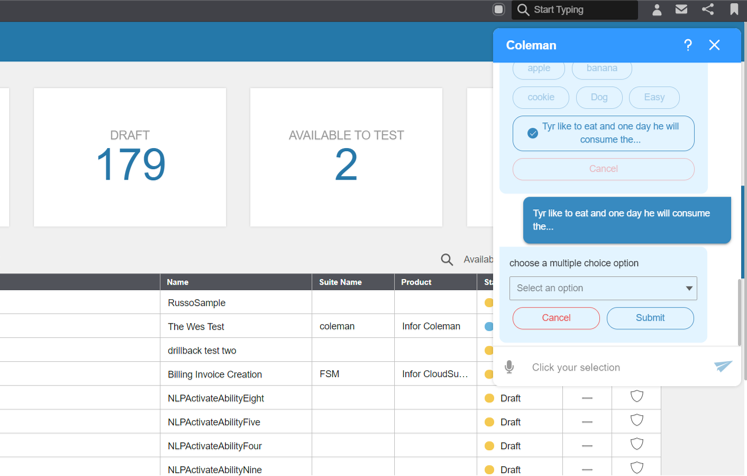Click the NLPActivateAbilityFive name
747x476 pixels.
point(213,422)
